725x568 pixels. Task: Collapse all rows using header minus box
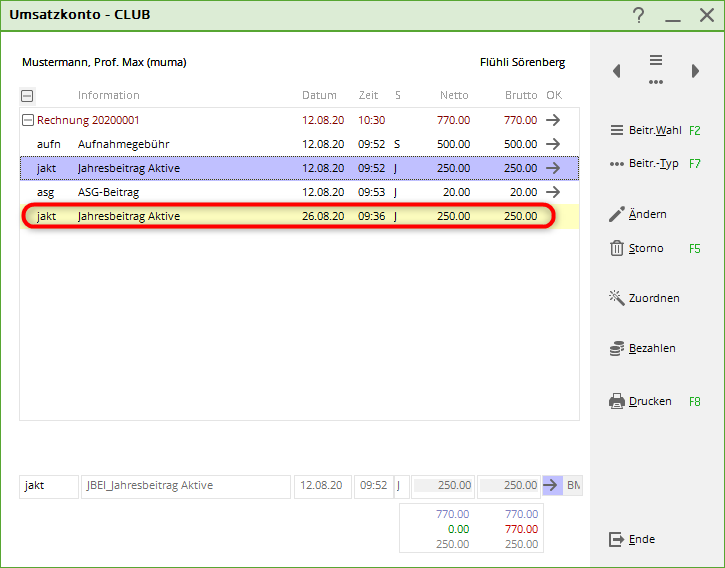27,96
